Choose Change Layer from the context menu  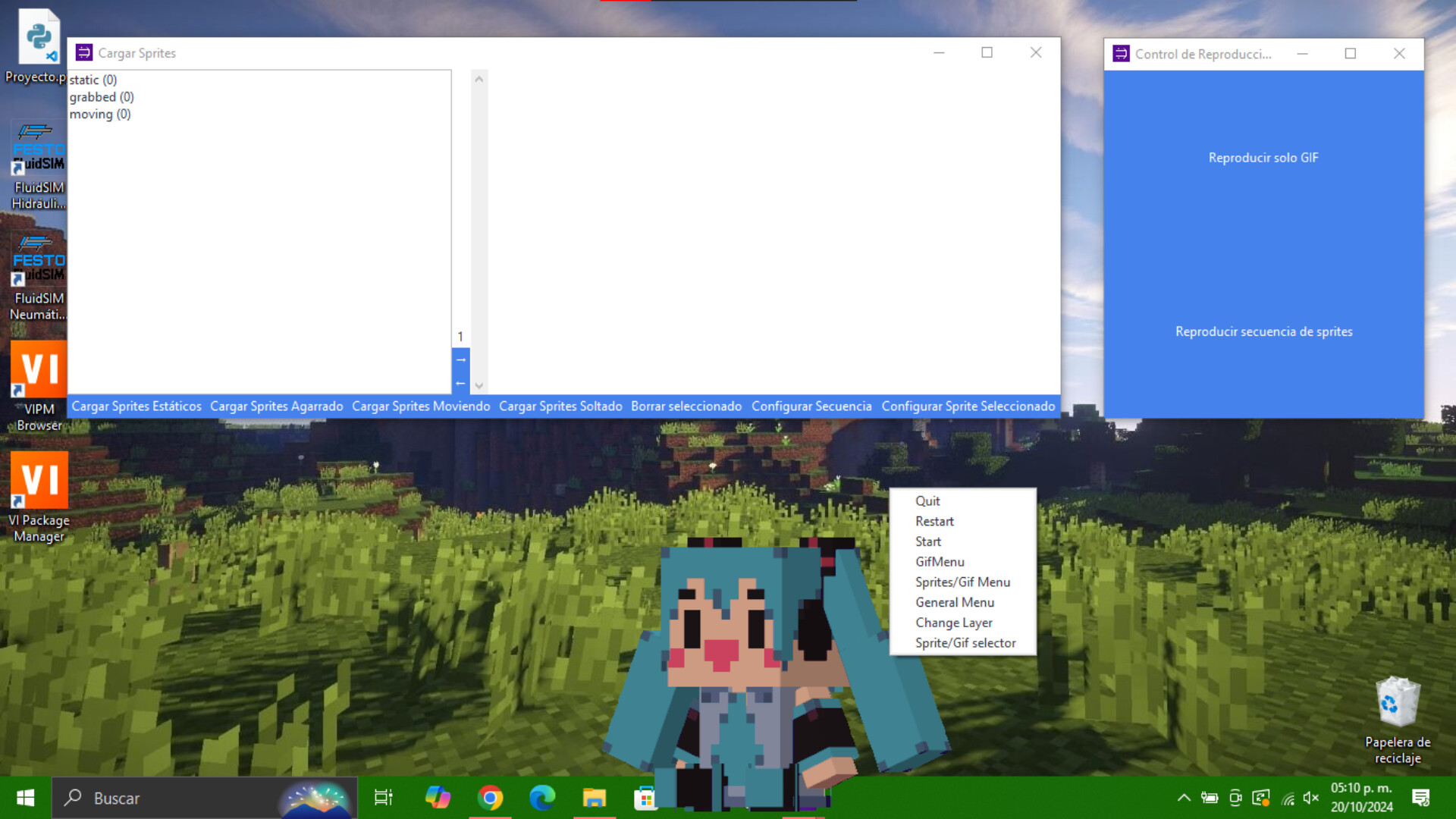pyautogui.click(x=953, y=622)
